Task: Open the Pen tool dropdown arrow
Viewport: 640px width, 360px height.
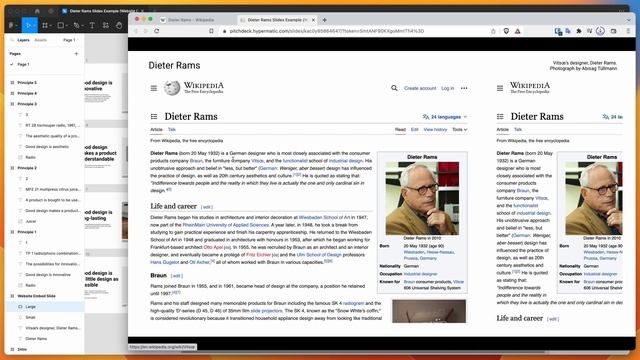Action: [82, 26]
